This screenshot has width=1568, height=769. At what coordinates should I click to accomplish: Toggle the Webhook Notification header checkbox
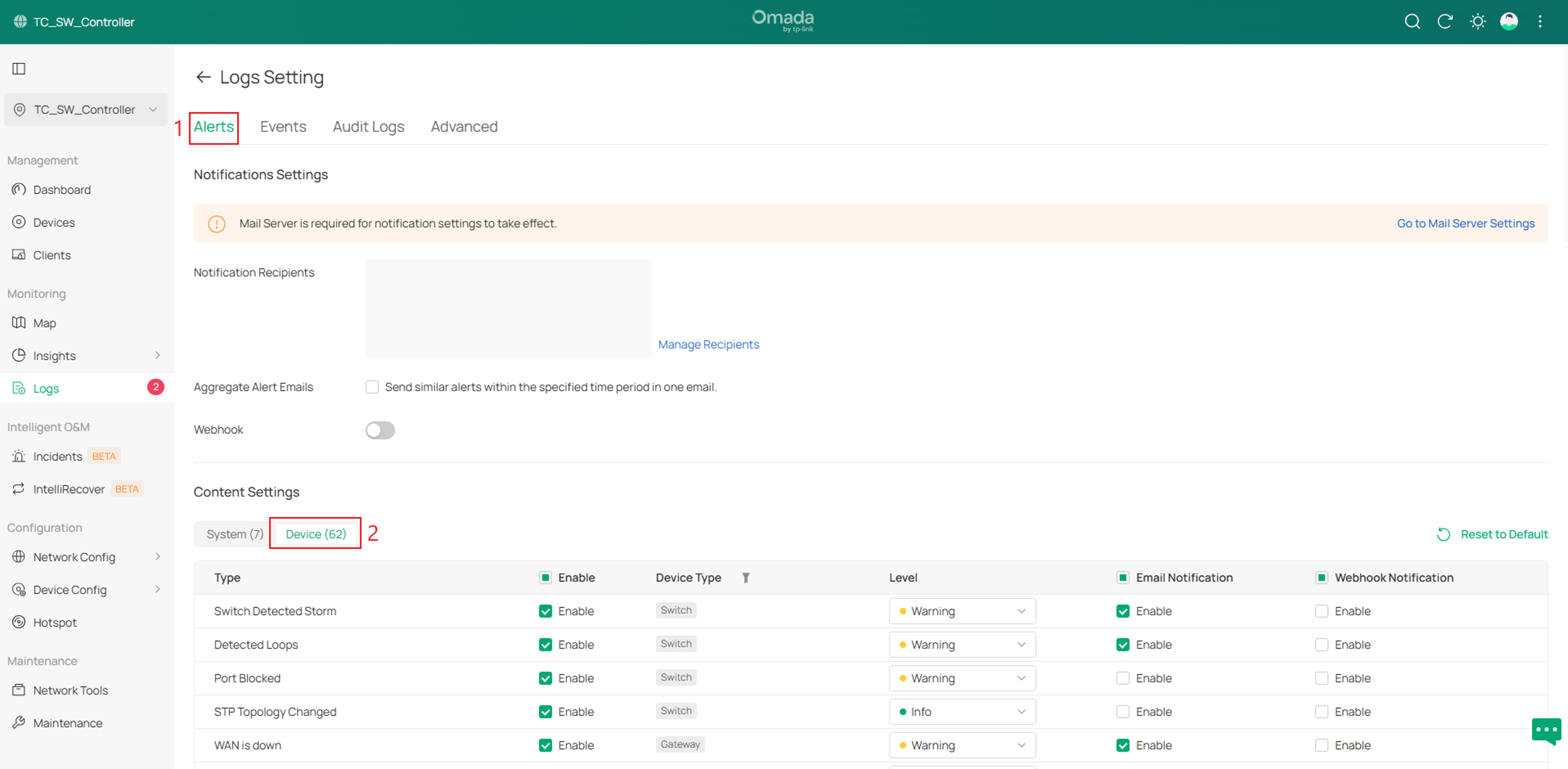tap(1321, 578)
